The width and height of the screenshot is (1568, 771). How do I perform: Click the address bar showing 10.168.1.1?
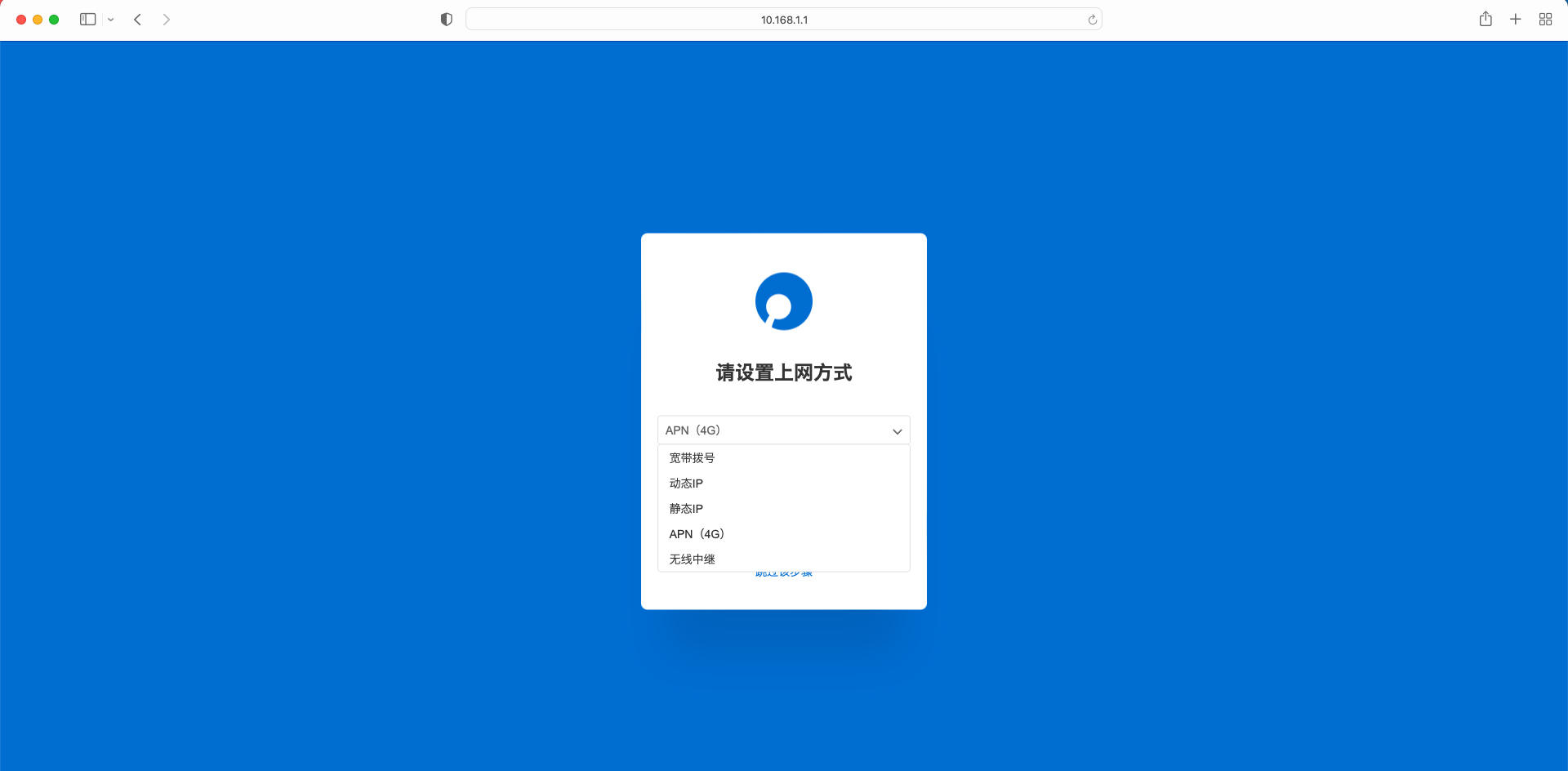[x=783, y=19]
